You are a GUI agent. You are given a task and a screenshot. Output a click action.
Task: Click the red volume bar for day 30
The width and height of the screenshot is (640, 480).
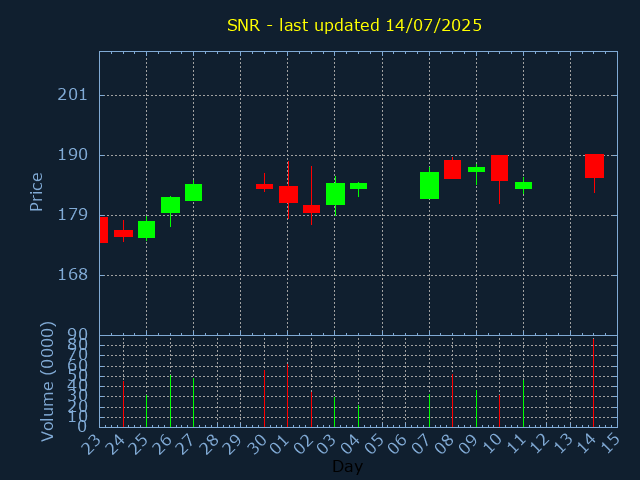pos(264,398)
